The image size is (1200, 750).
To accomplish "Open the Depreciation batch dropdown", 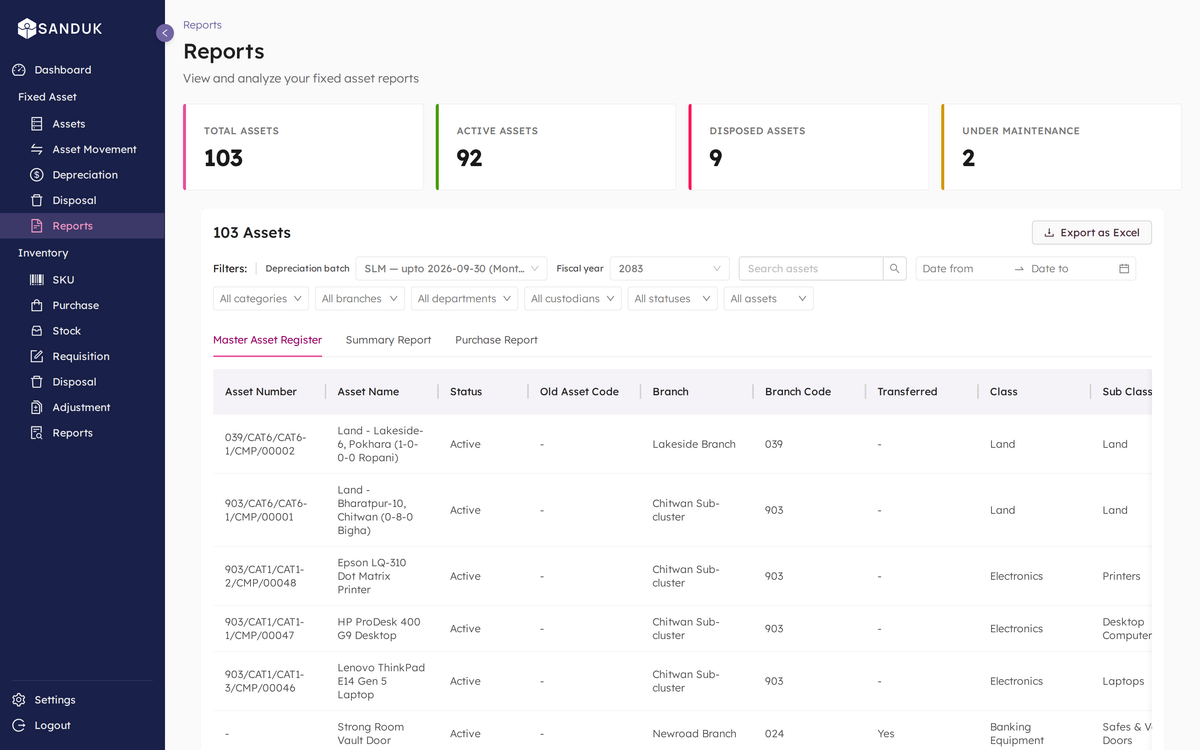I will [451, 269].
